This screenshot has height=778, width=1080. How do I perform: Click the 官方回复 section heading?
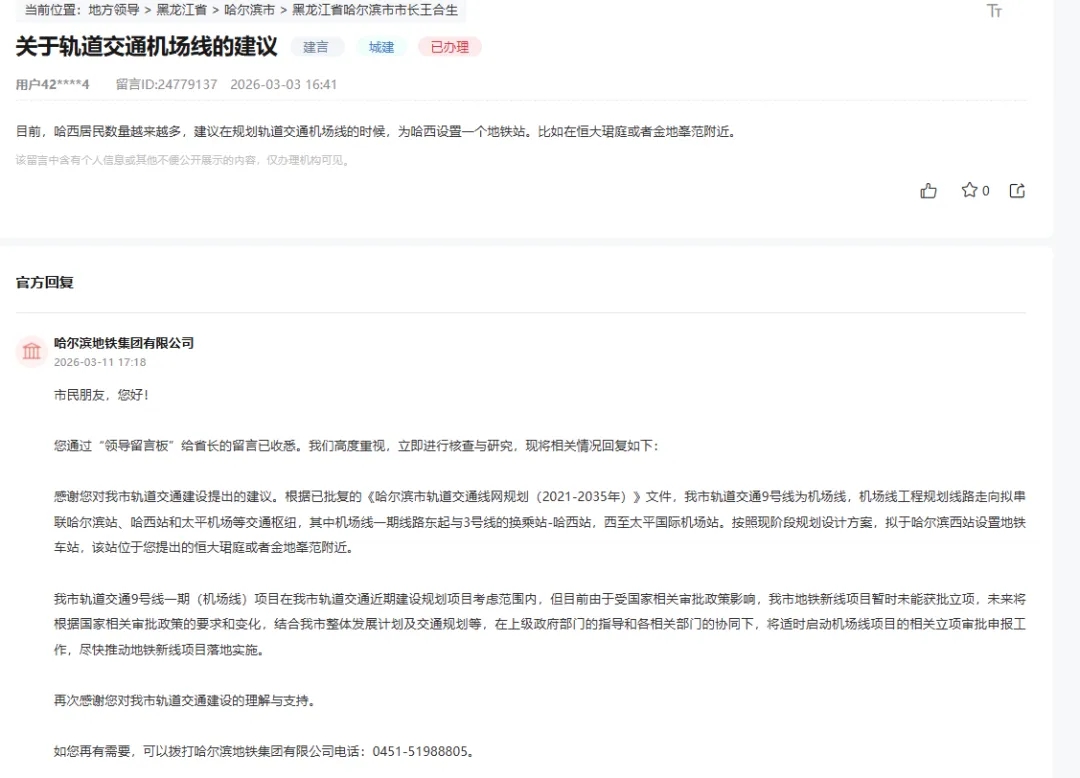45,282
